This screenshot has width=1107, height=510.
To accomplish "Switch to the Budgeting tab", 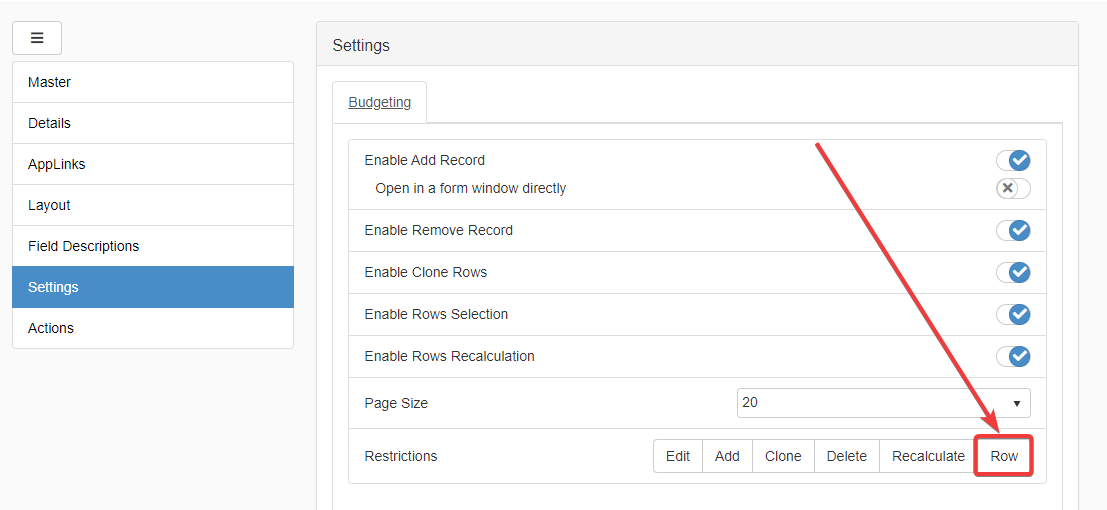I will tap(379, 102).
